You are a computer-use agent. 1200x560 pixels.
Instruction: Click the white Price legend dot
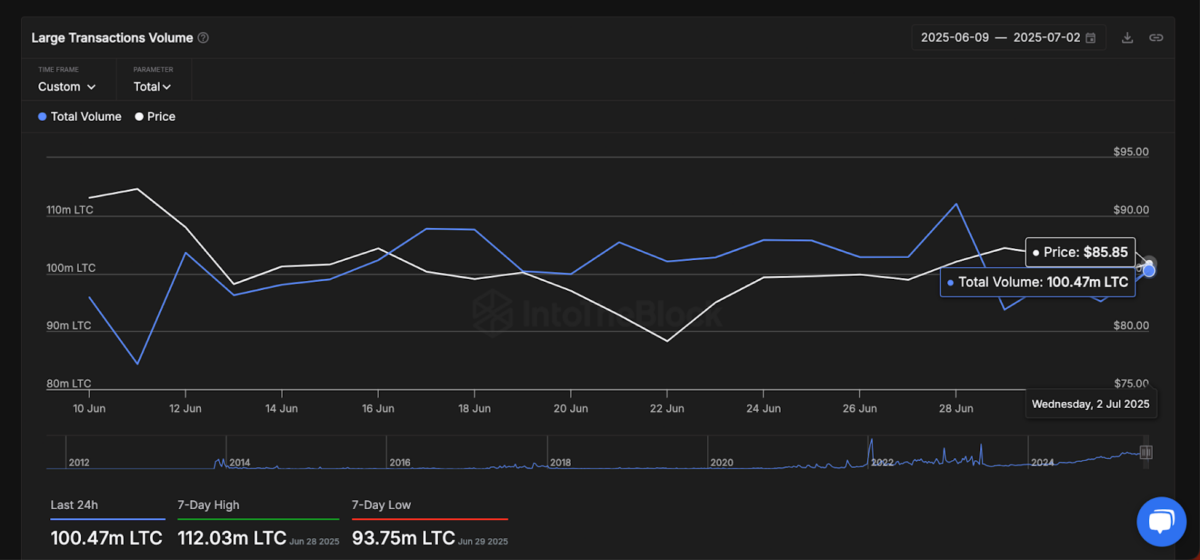point(138,117)
